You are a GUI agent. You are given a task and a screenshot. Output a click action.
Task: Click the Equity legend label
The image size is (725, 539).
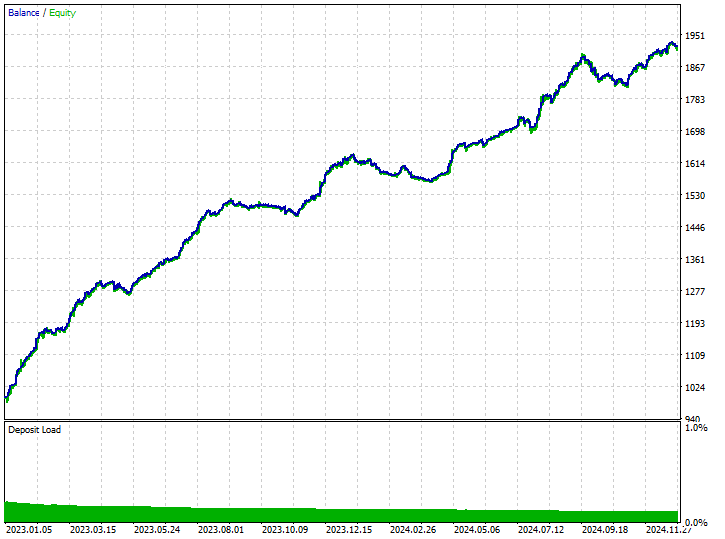[x=62, y=13]
